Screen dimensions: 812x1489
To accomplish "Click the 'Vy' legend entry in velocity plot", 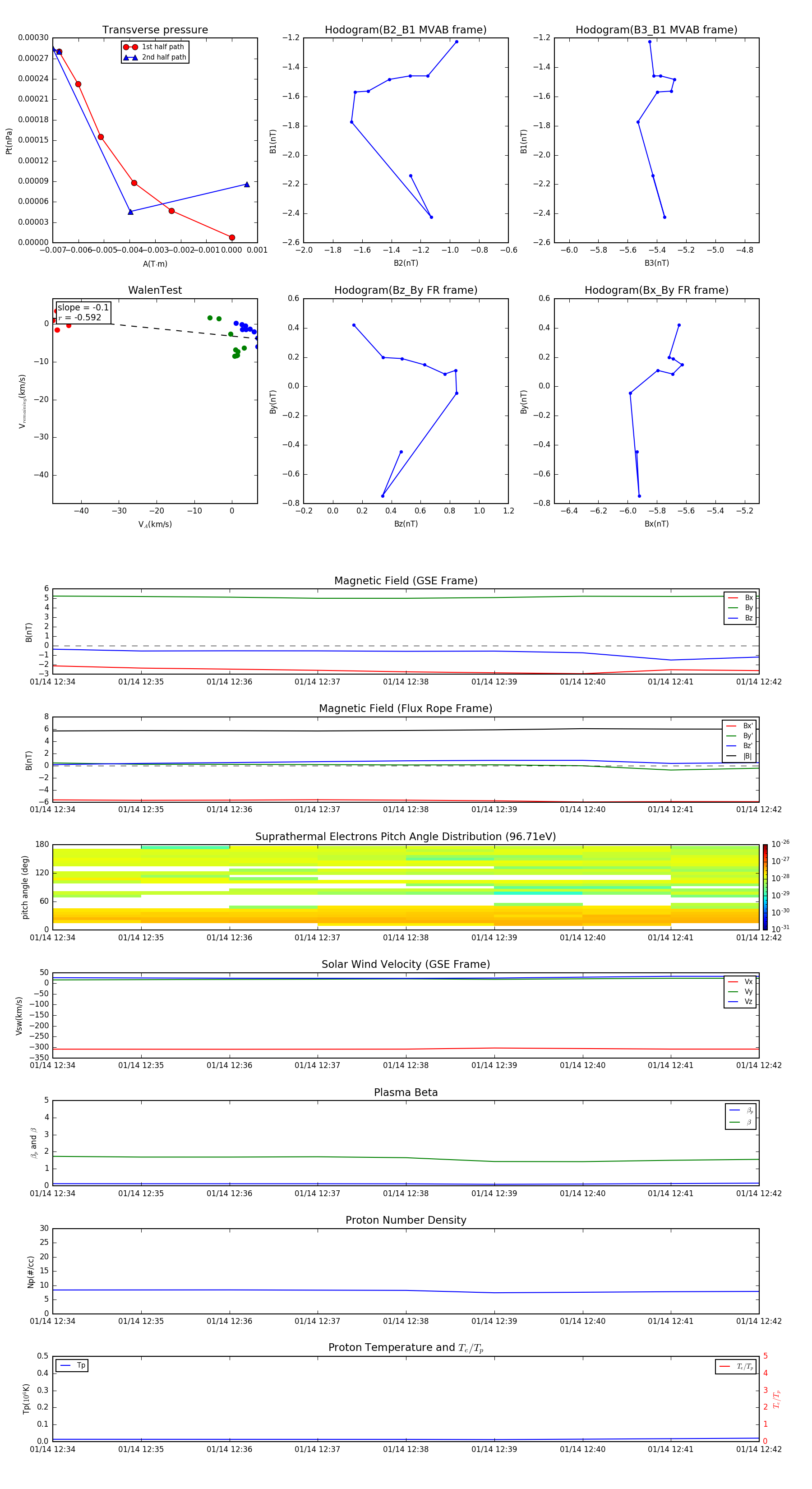I will [x=740, y=992].
